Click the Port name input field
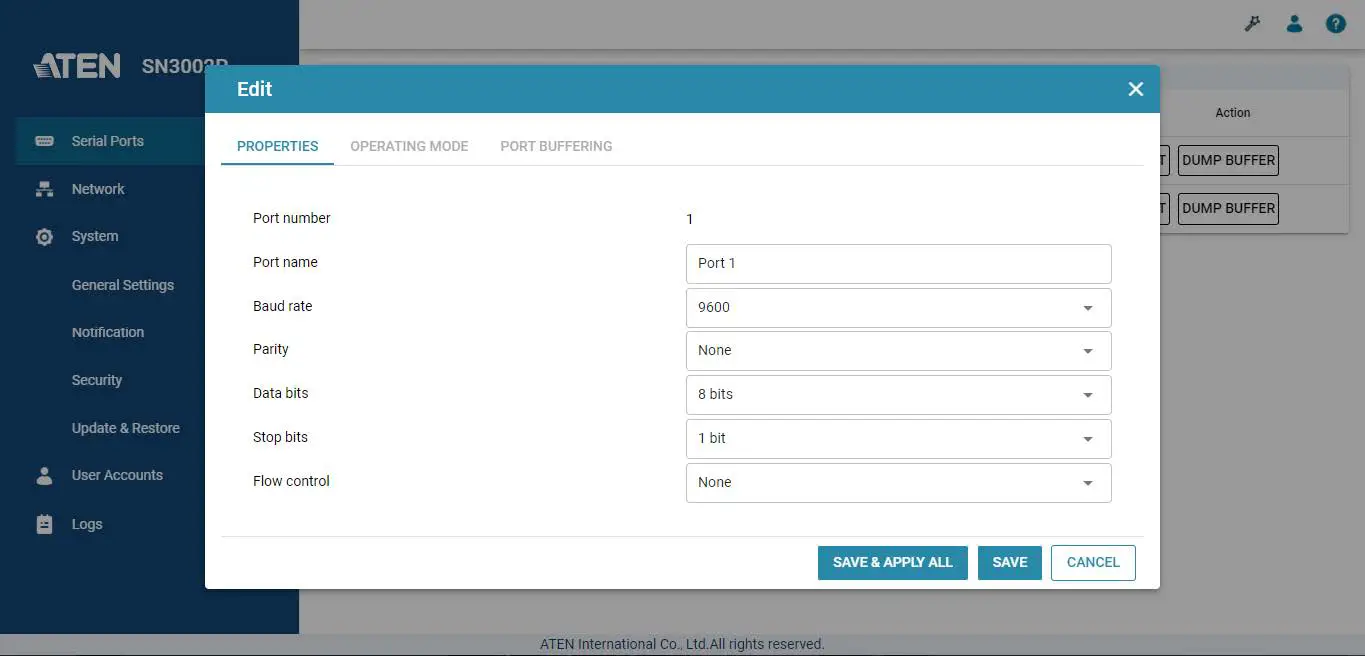This screenshot has height=656, width=1365. (899, 264)
